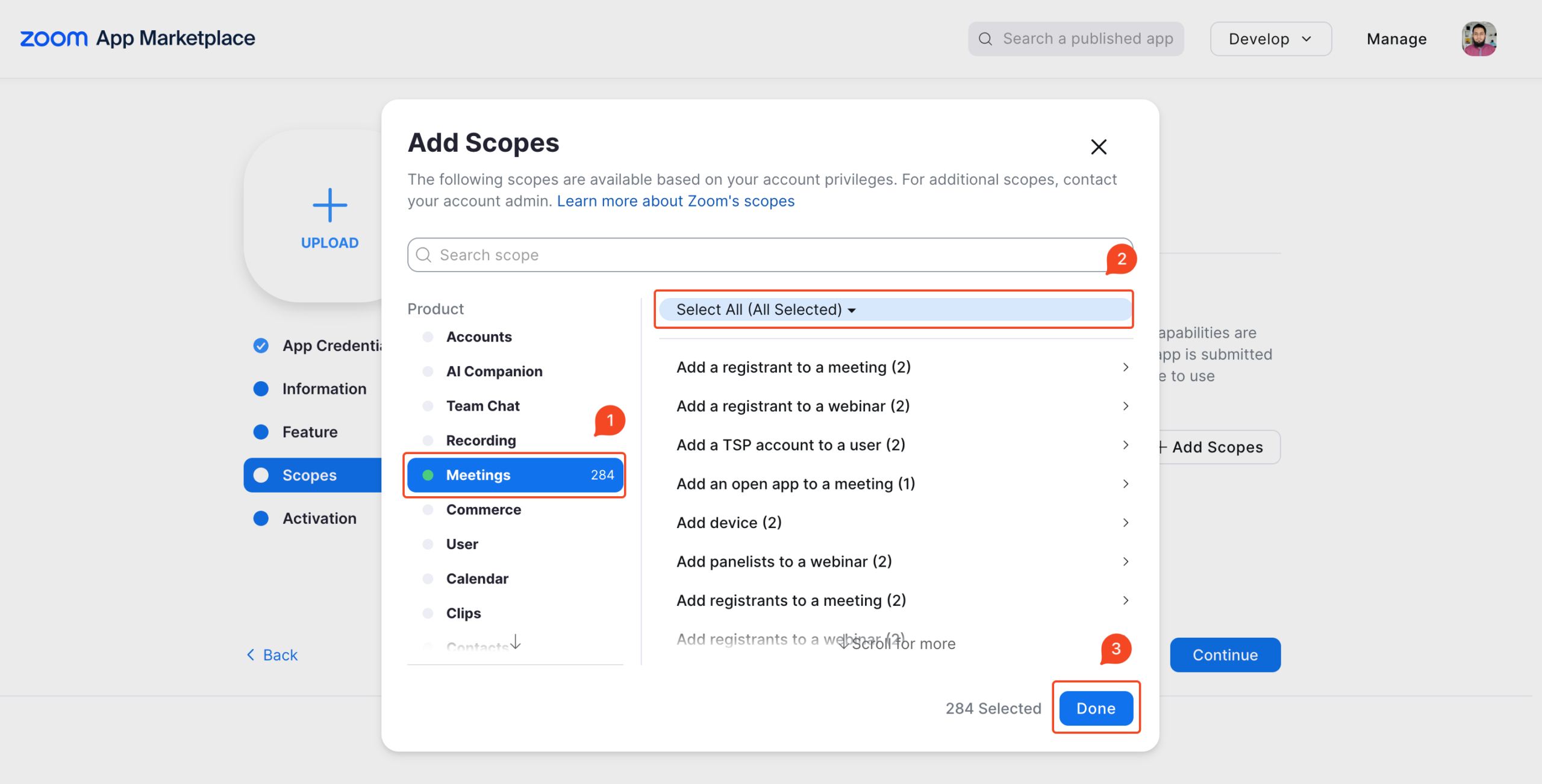Click the Add Scopes dialog title
Screen dimensions: 1542x784
(x=483, y=143)
